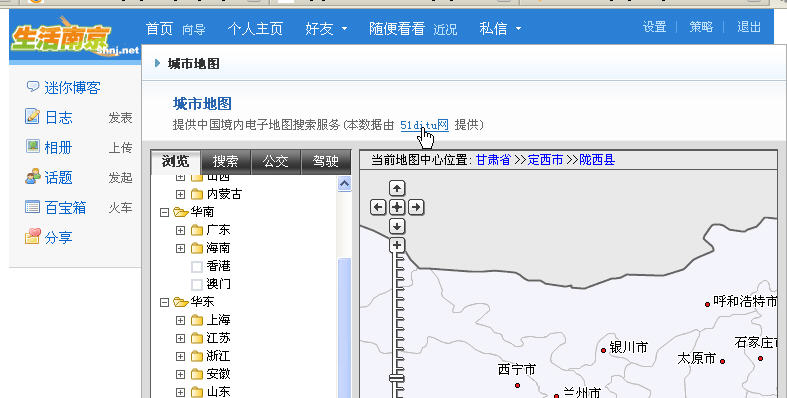Switch to the 搜索 tab
This screenshot has height=398, width=787.
pos(225,161)
